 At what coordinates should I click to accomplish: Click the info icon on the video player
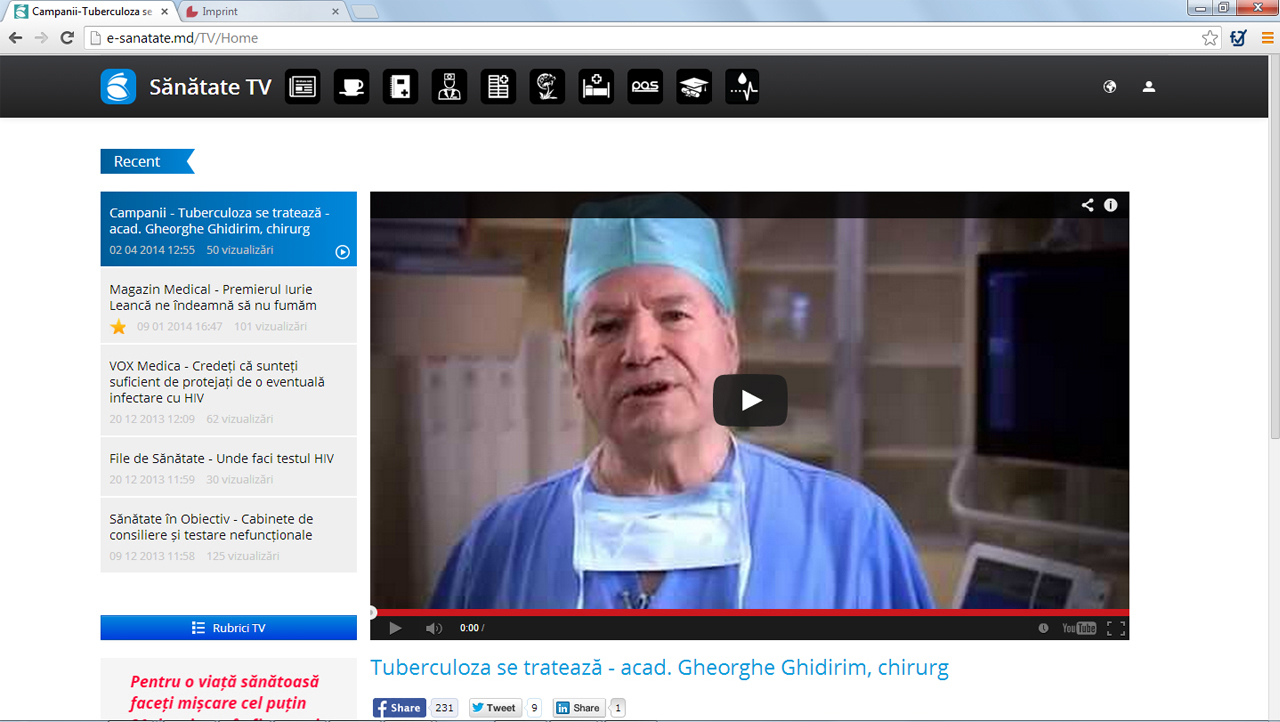(x=1110, y=204)
